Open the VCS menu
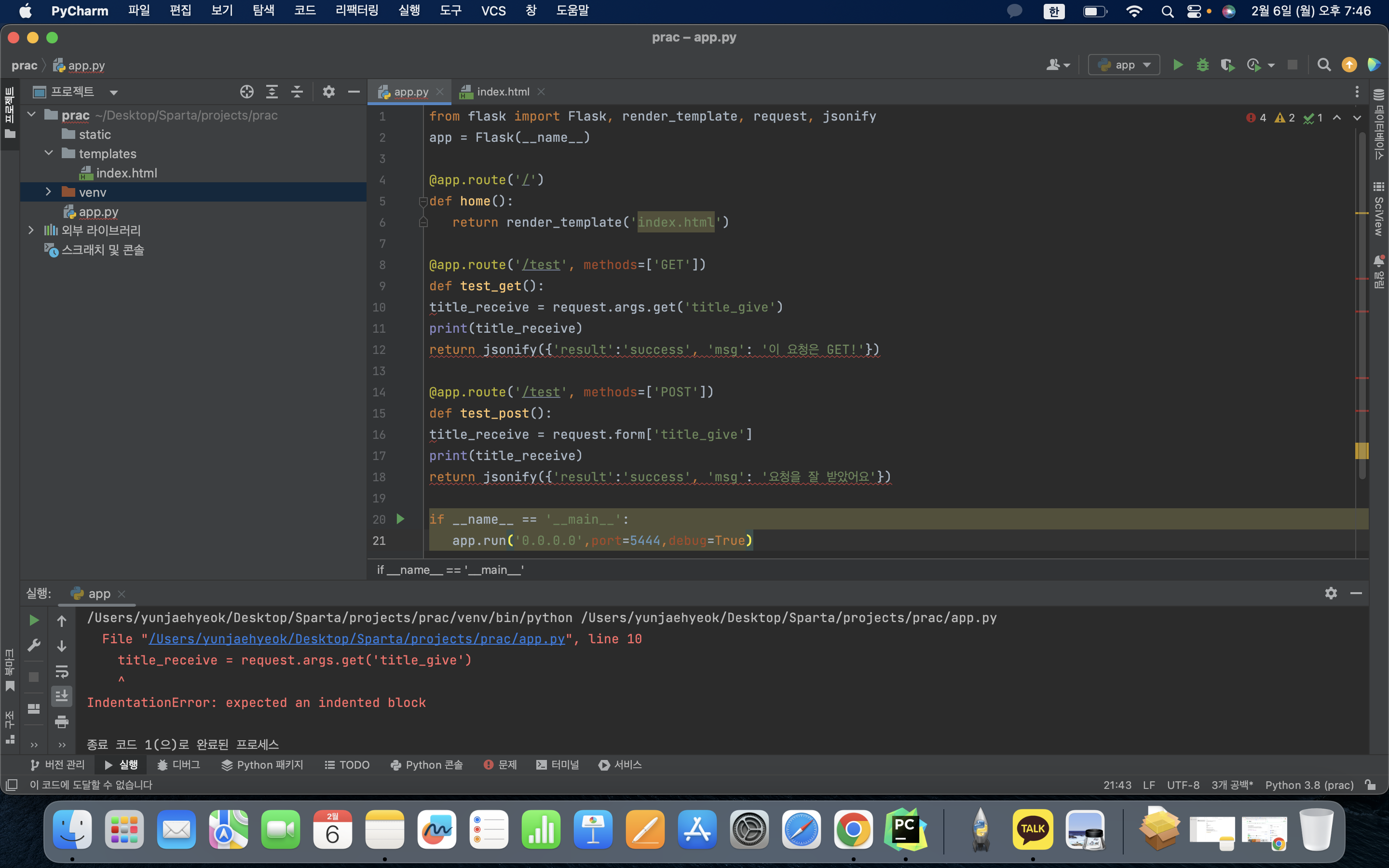The image size is (1389, 868). tap(493, 11)
